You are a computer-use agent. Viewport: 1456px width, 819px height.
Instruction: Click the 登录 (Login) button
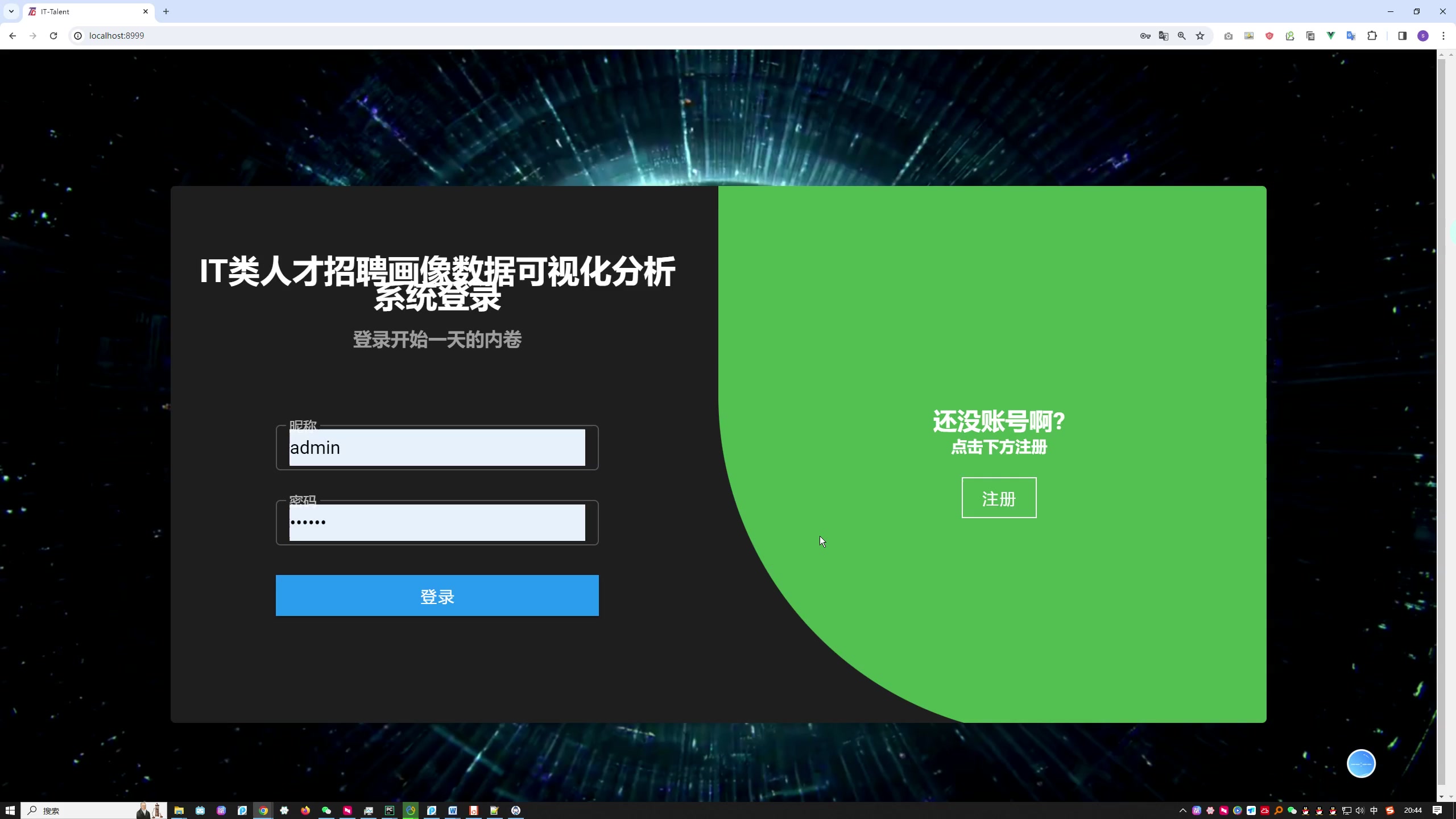(x=437, y=595)
